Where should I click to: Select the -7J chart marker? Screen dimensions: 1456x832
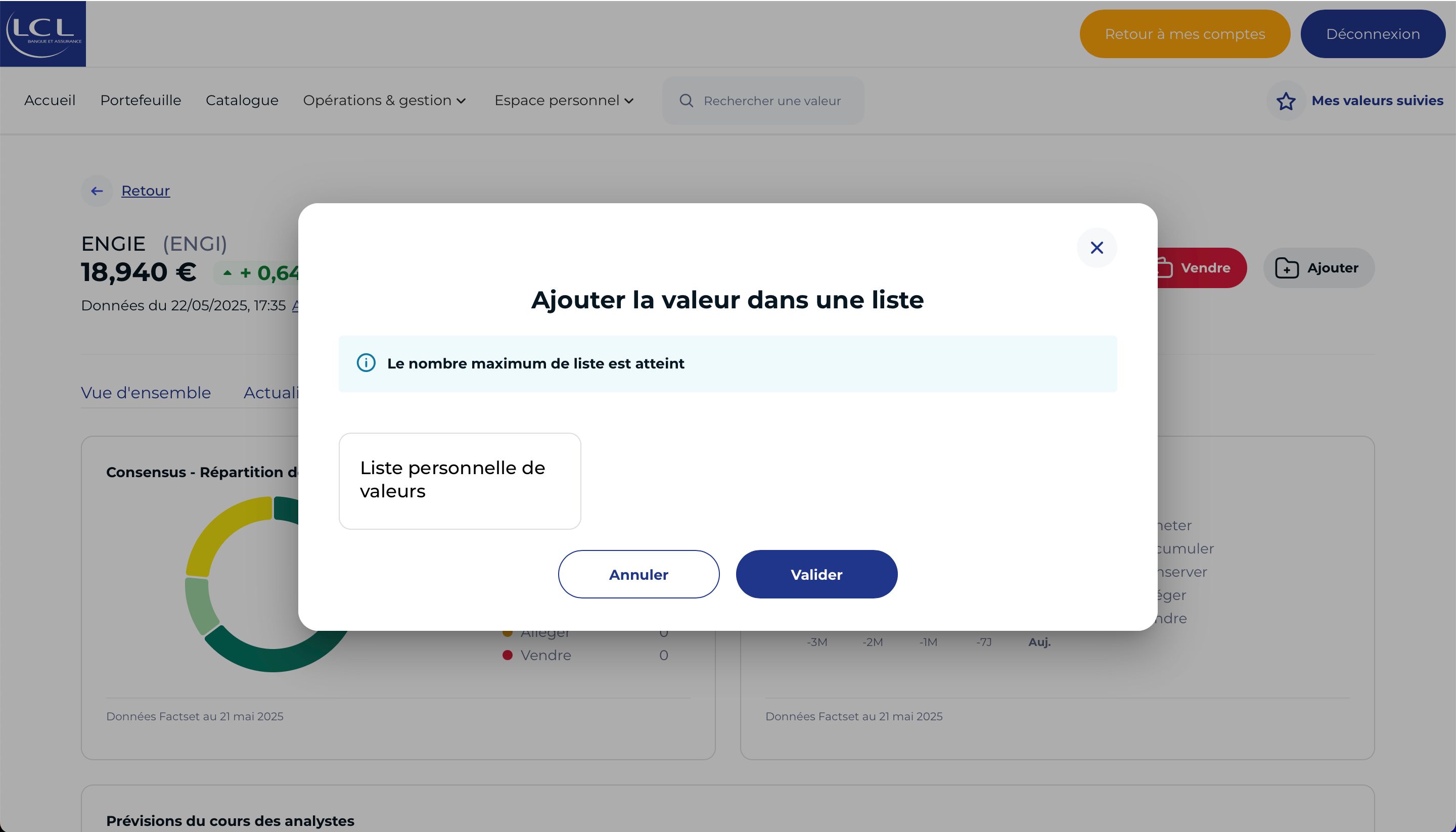[983, 642]
